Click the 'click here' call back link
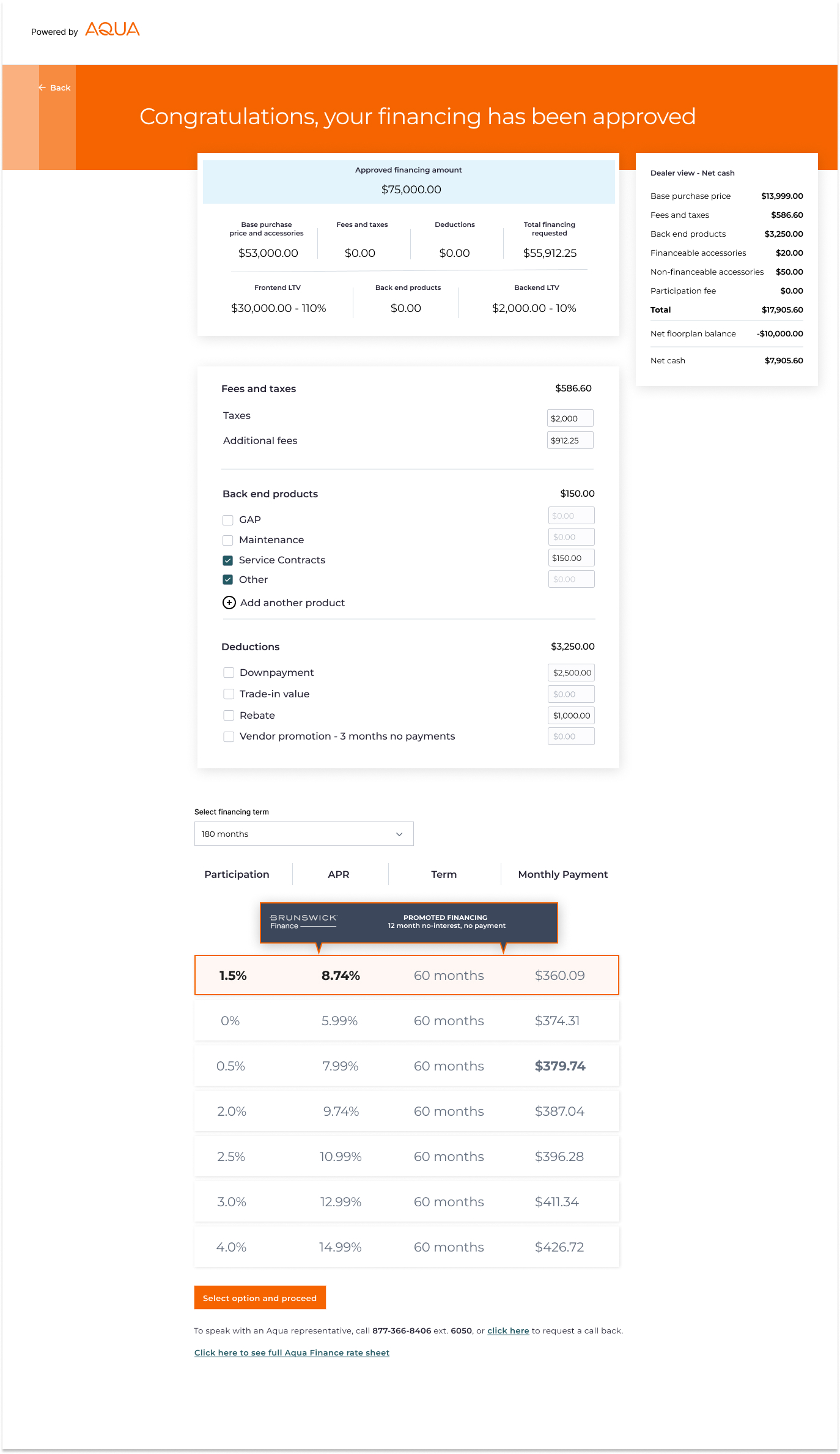The height and width of the screenshot is (1454, 840). pyautogui.click(x=508, y=1330)
